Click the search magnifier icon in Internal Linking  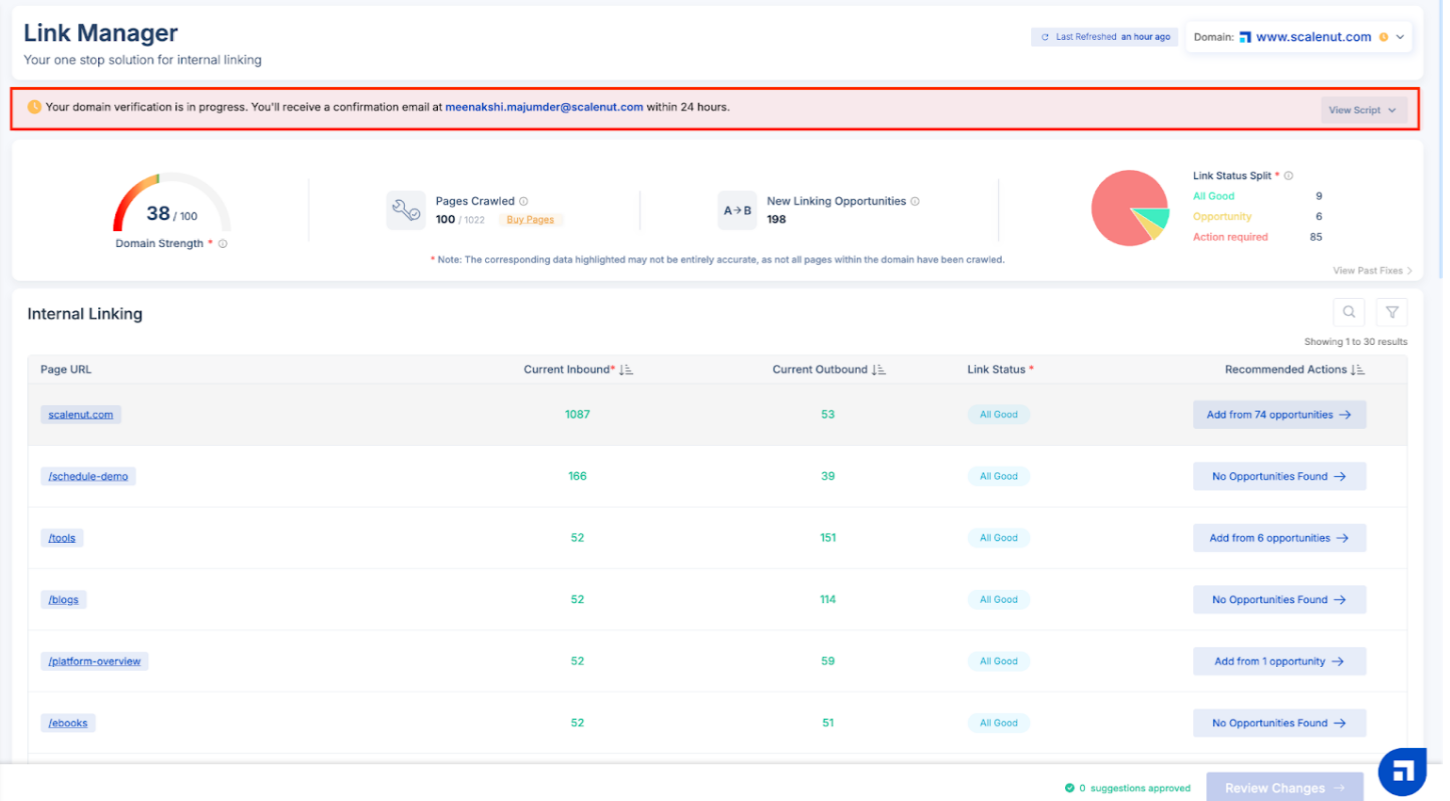click(1349, 313)
